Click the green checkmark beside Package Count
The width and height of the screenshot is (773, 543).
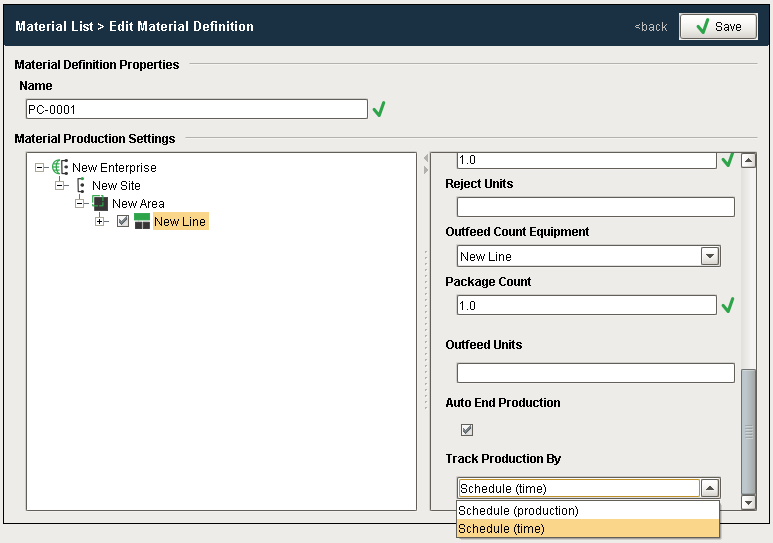pyautogui.click(x=728, y=305)
